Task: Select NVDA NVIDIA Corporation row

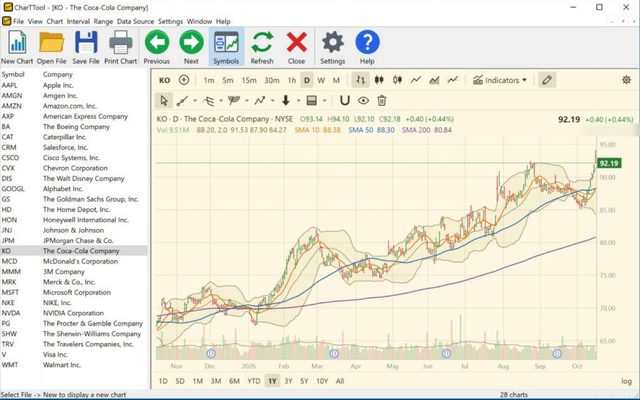Action: (74, 313)
